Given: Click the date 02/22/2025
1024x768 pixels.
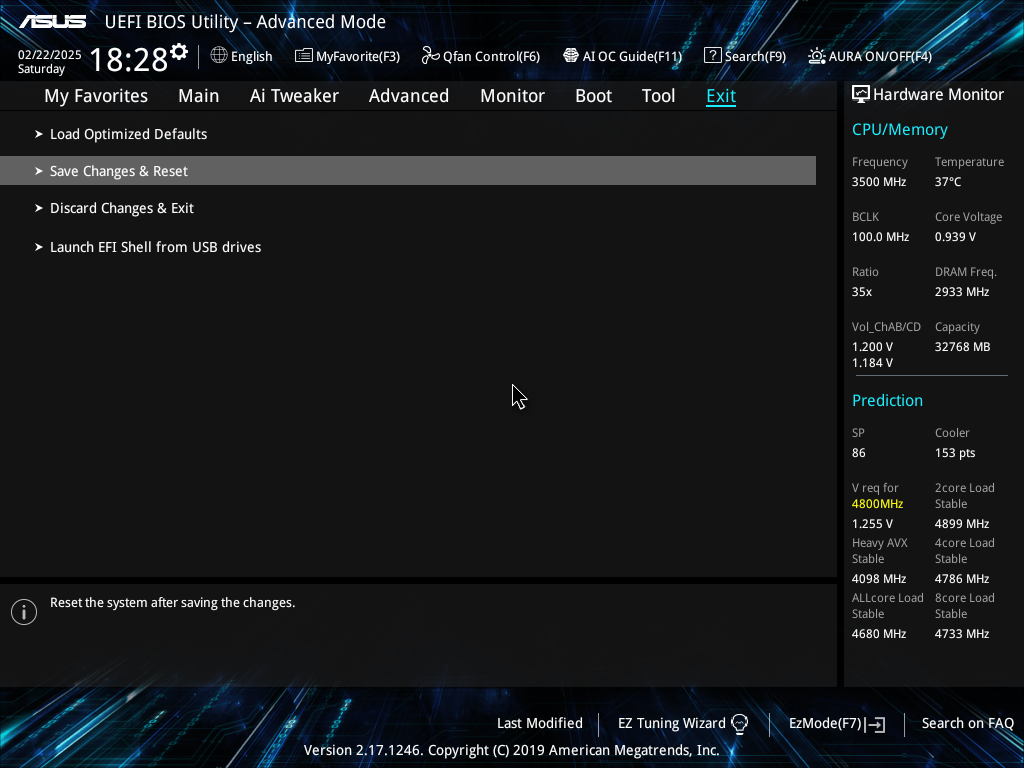Looking at the screenshot, I should click(x=50, y=55).
